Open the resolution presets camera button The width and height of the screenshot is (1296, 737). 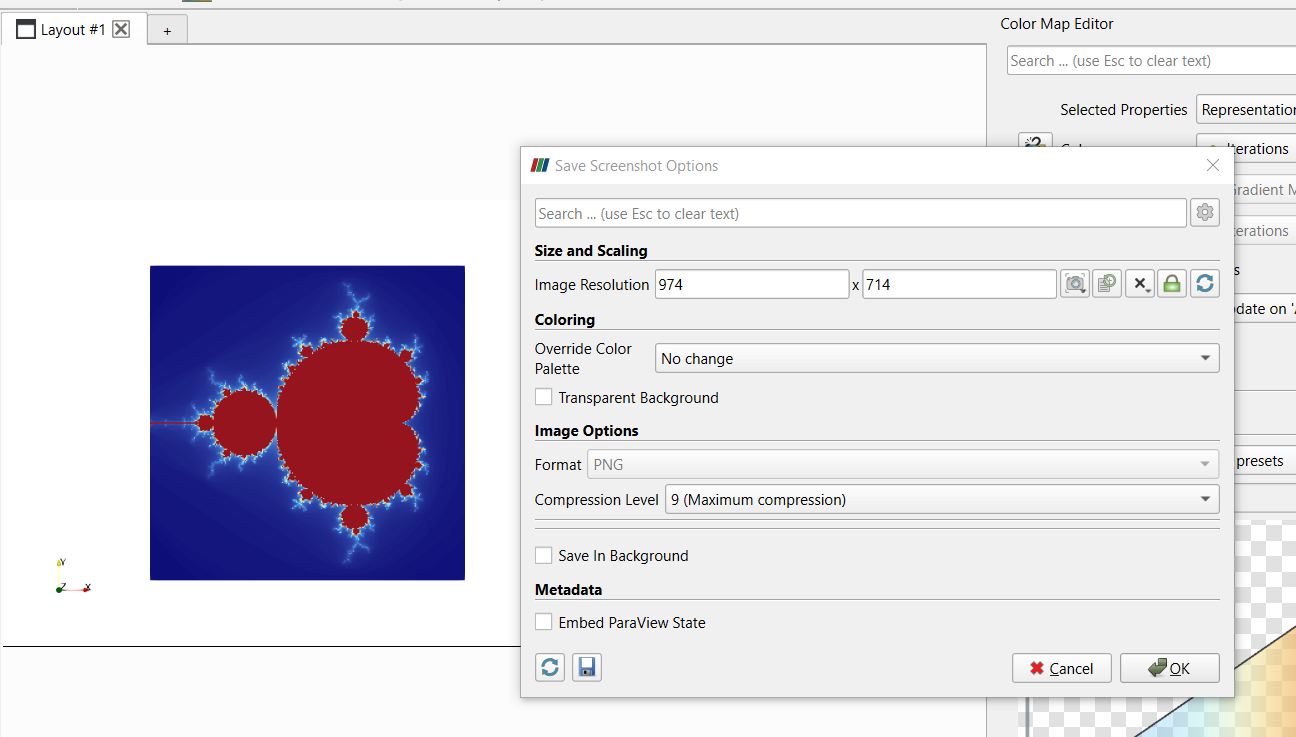click(1075, 284)
